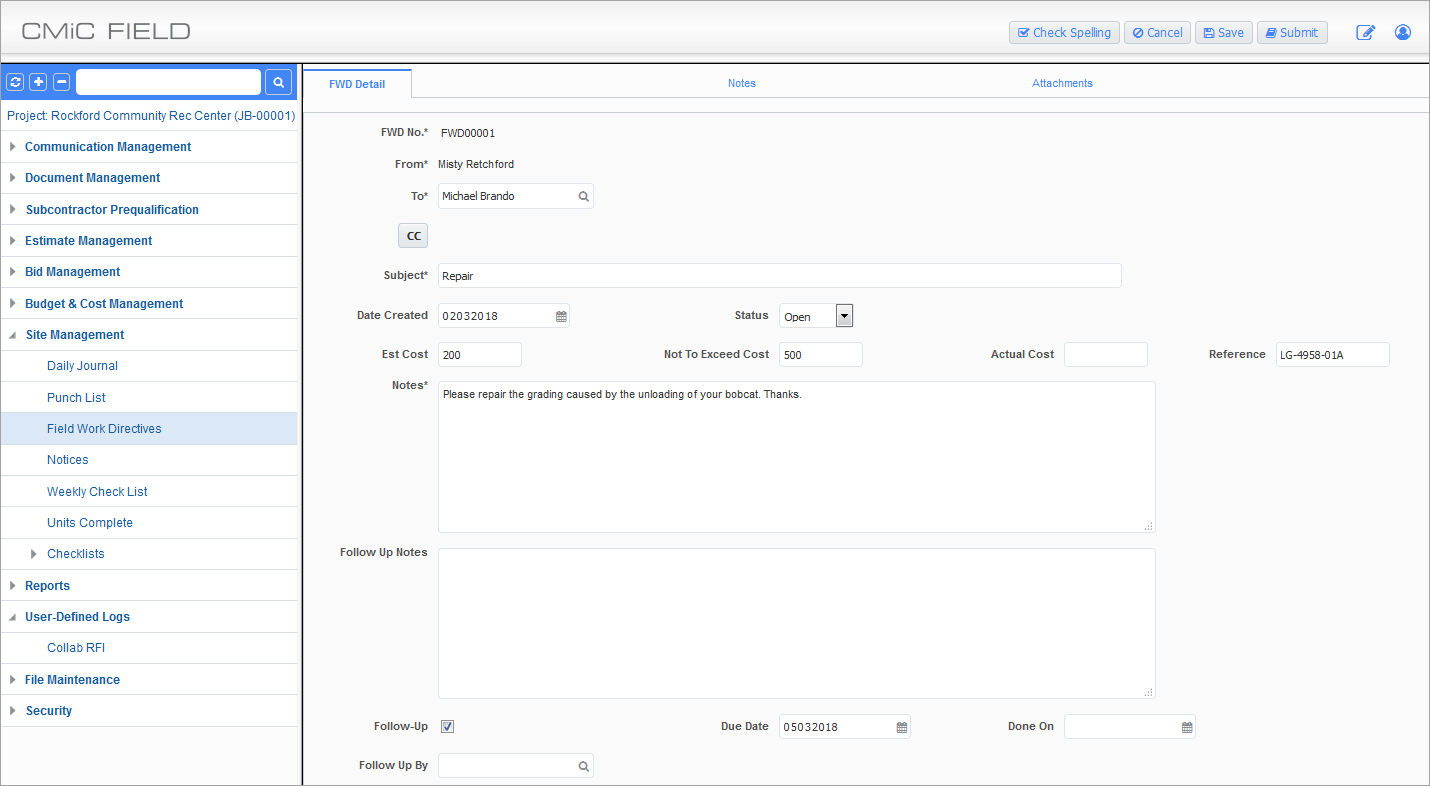
Task: Open the Date Created calendar picker
Action: pos(561,316)
